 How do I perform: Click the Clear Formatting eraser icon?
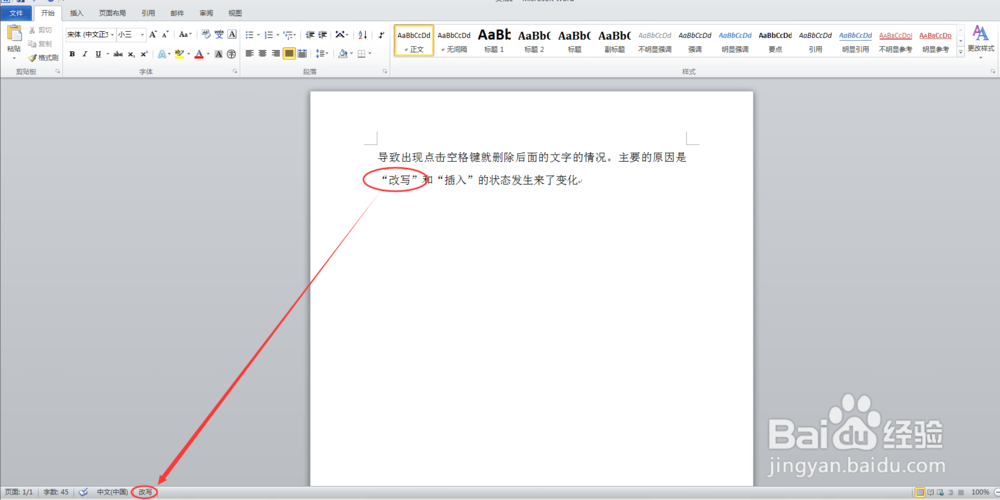click(x=206, y=34)
